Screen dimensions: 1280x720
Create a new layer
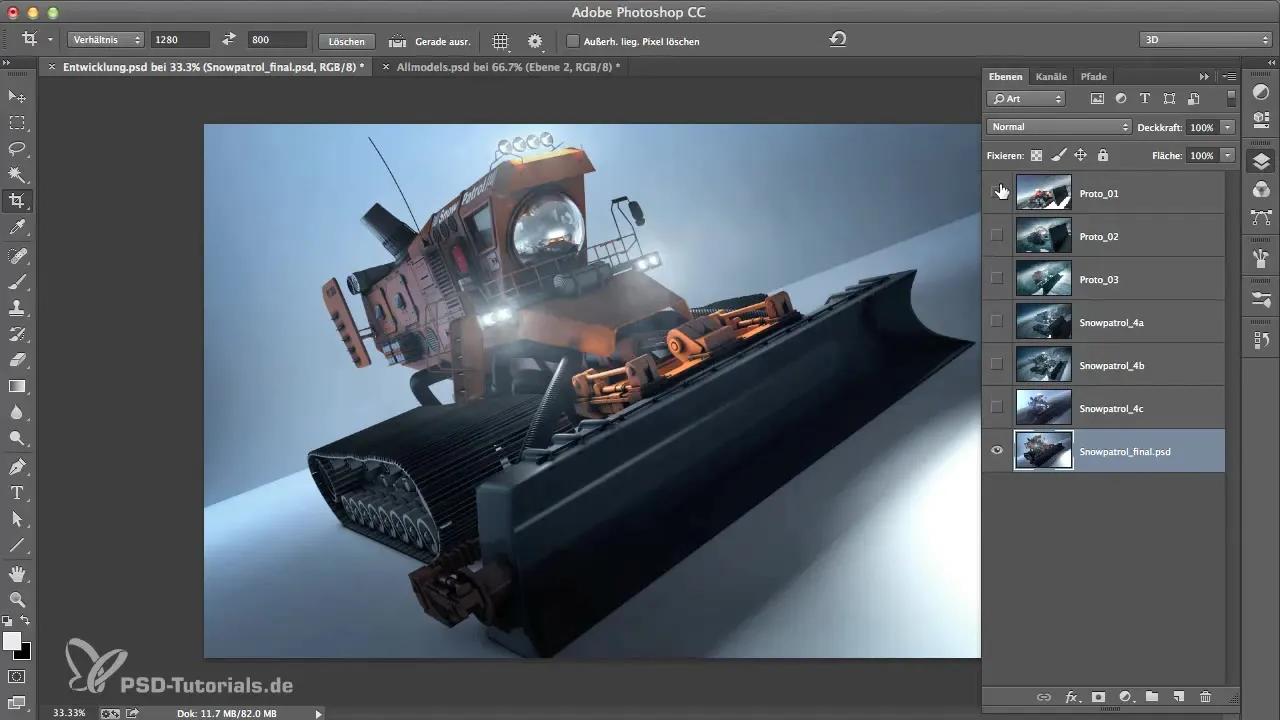click(1178, 697)
